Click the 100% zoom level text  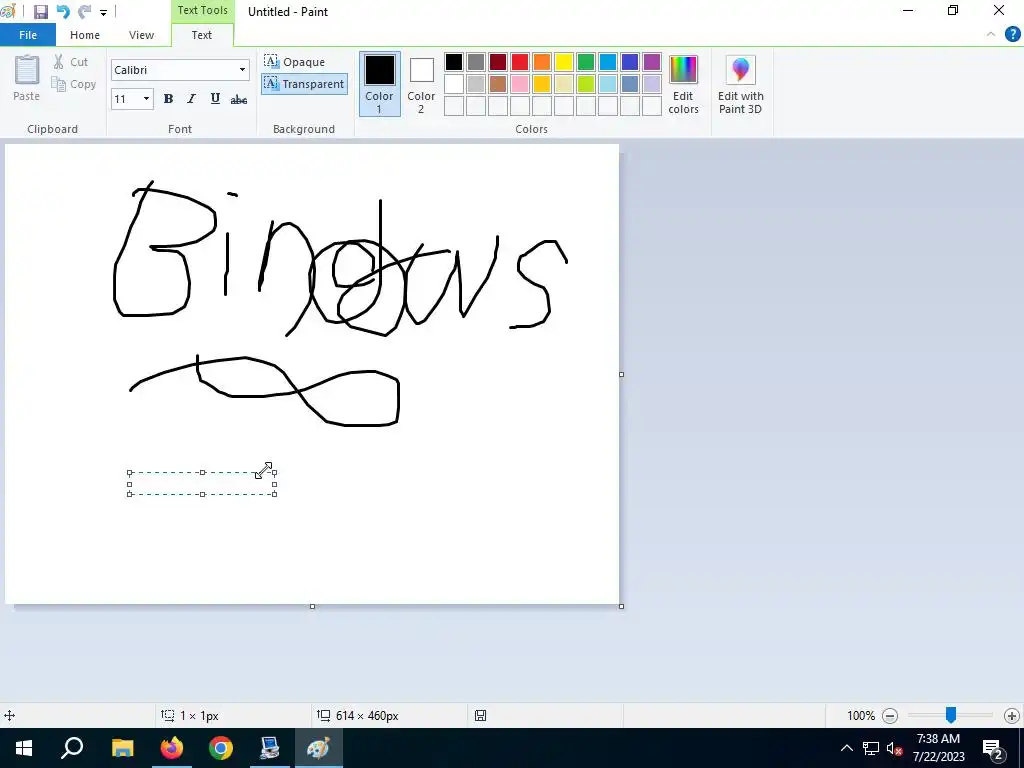[861, 716]
